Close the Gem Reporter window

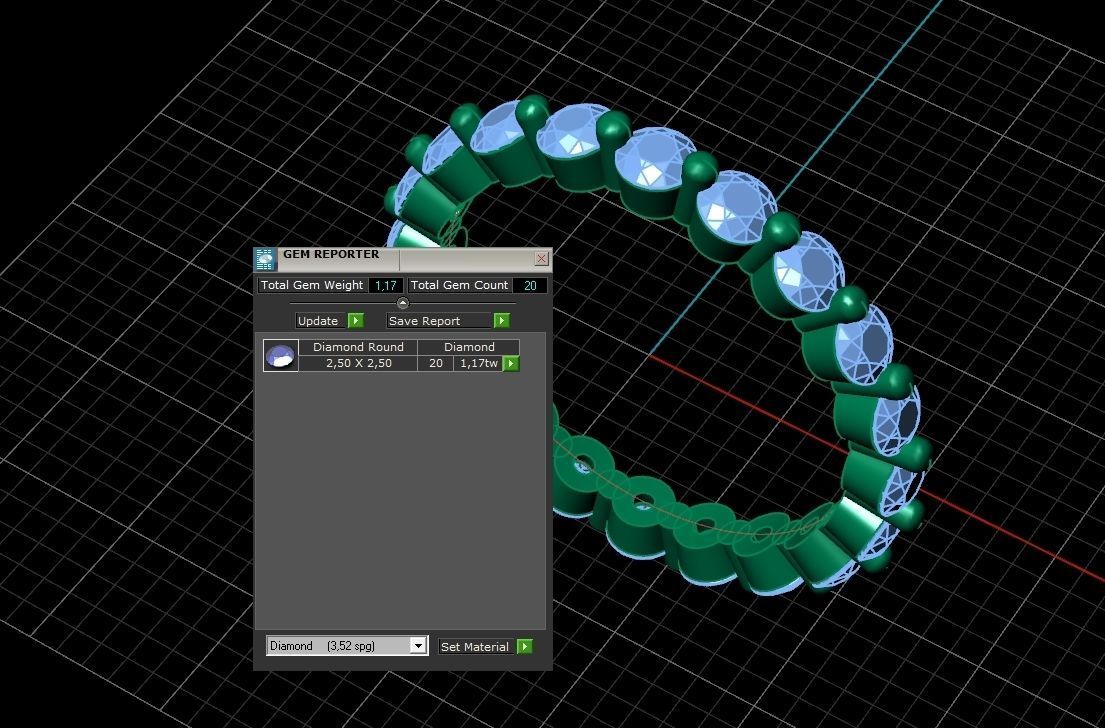click(x=541, y=259)
